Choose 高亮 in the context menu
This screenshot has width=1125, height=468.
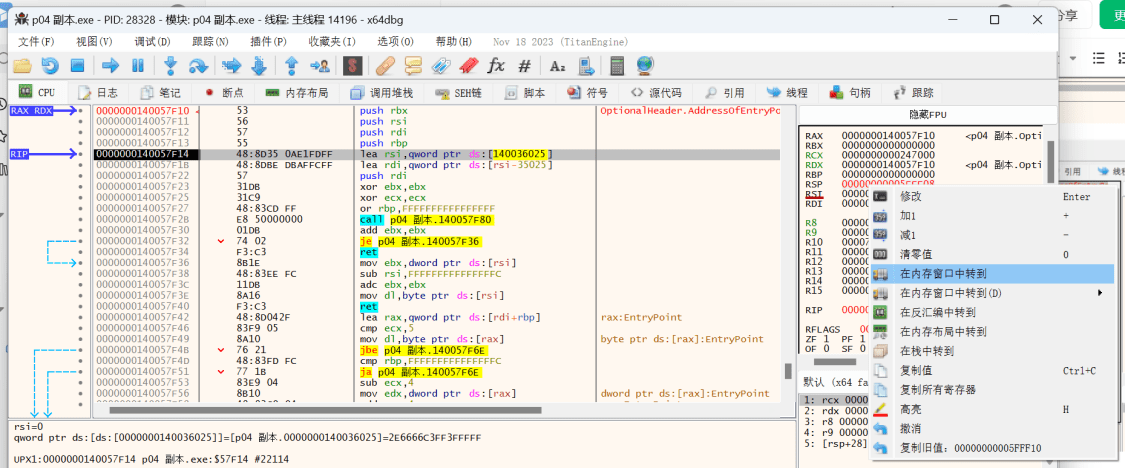click(992, 409)
